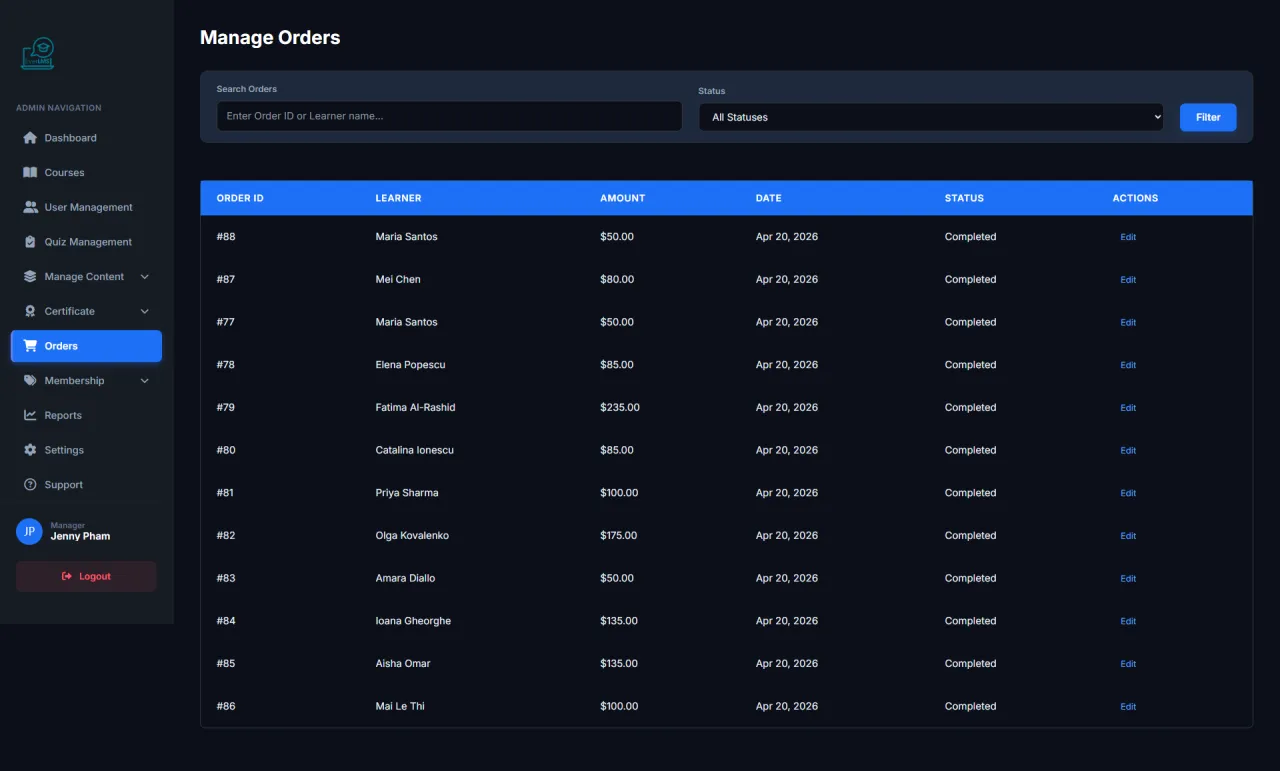Screen dimensions: 1280x771
Task: Open the All Statuses dropdown
Action: coord(931,117)
